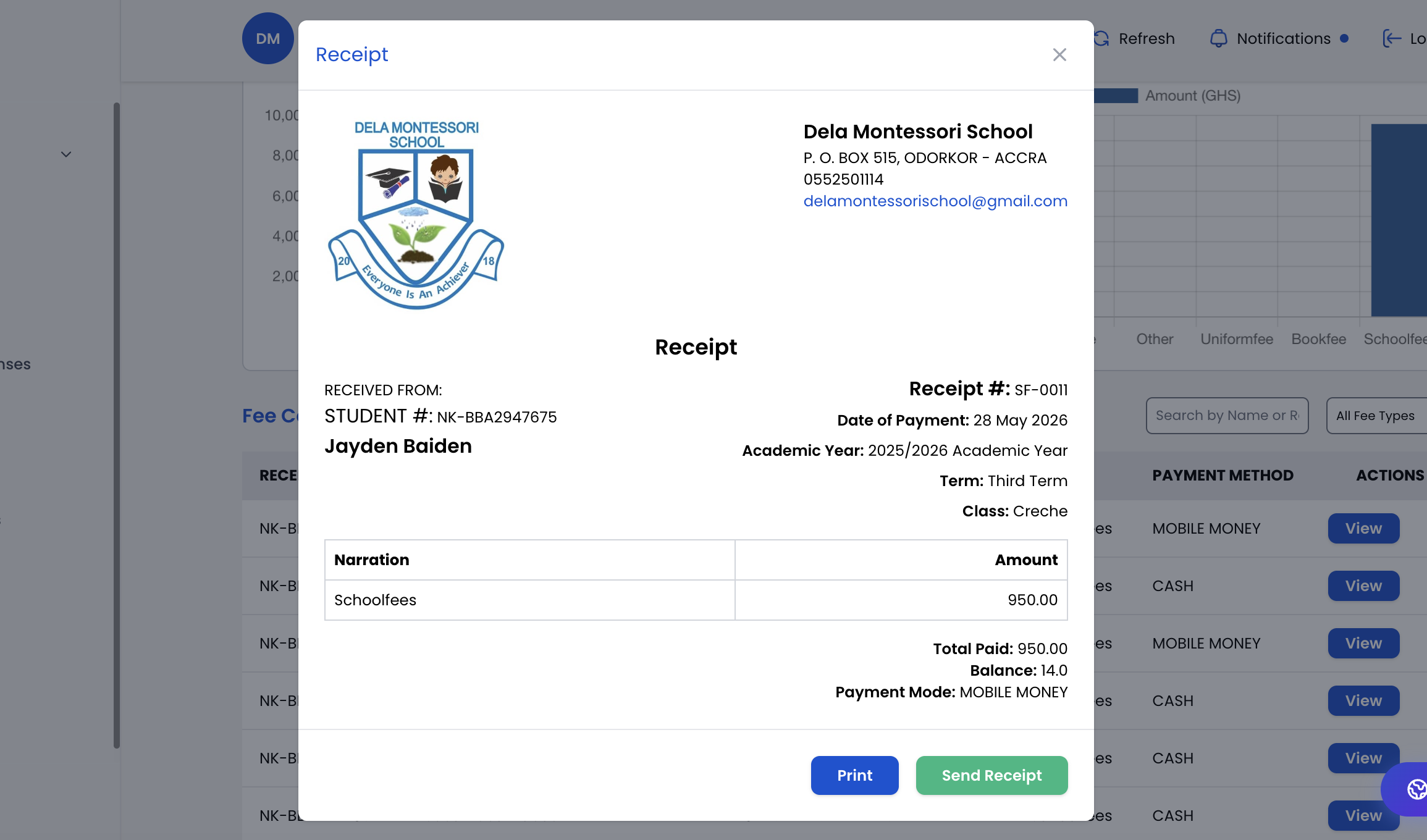Click the Print button
The height and width of the screenshot is (840, 1427).
[x=854, y=775]
